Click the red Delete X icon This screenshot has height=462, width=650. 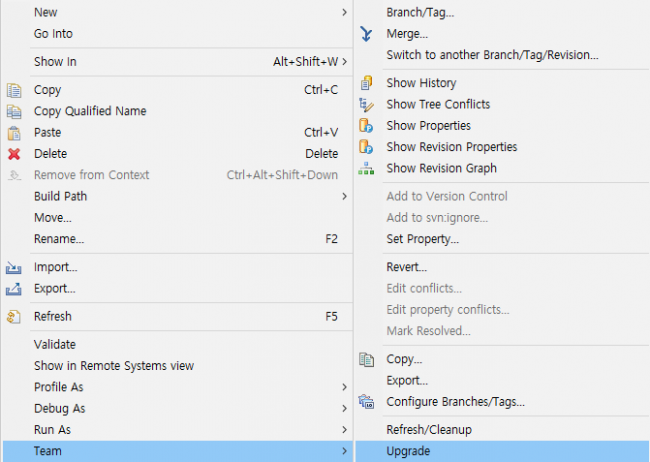(14, 154)
